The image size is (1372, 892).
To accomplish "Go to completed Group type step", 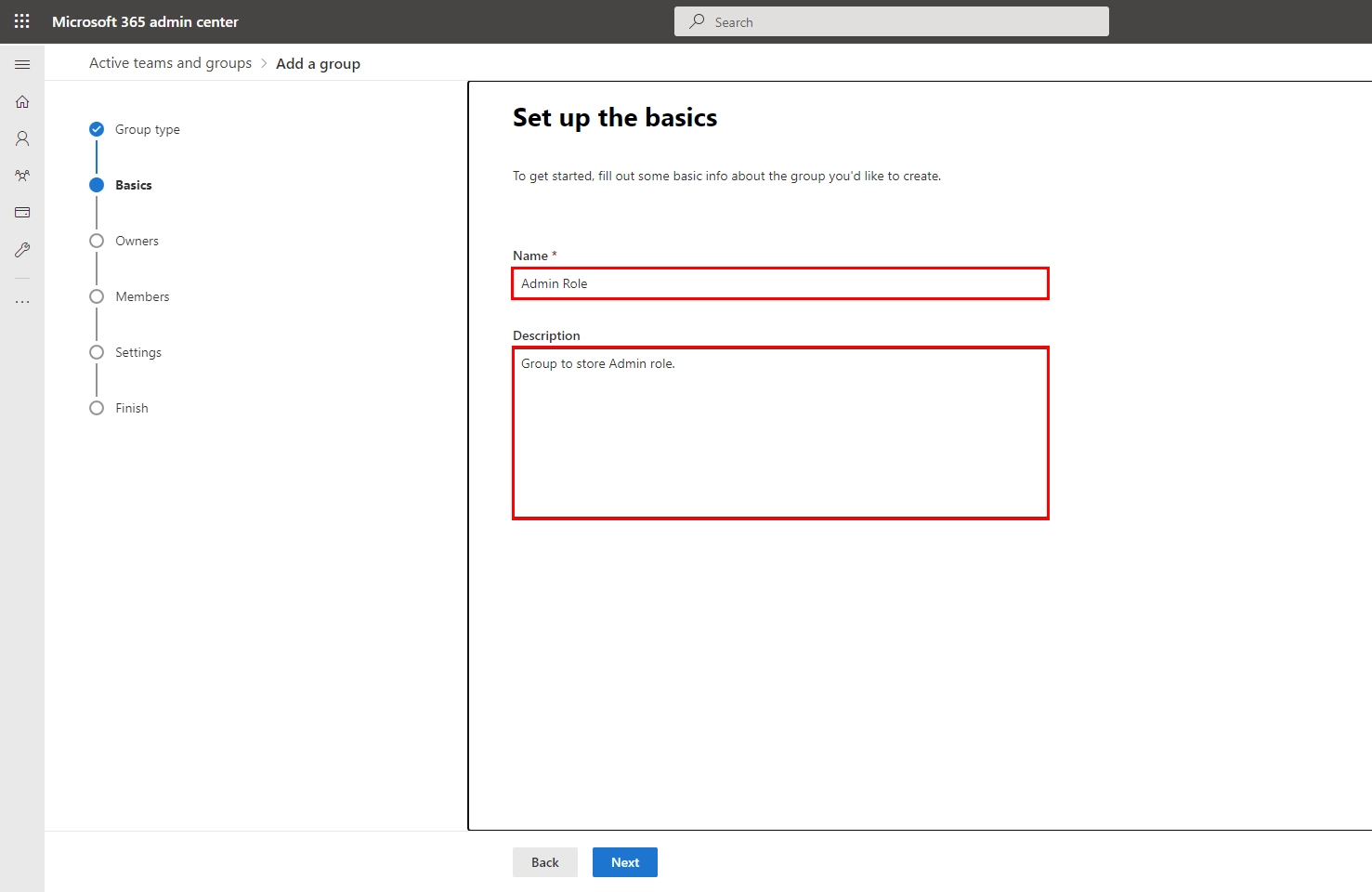I will (135, 129).
